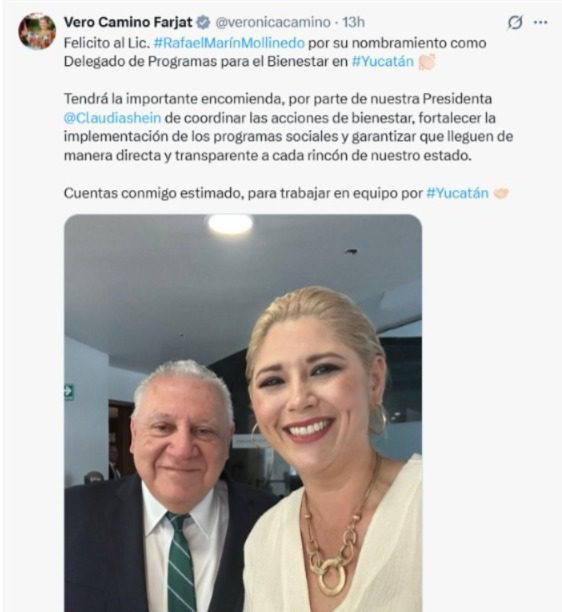Click the 'Tendrá la importante encomienda' paragraph

pos(288,127)
